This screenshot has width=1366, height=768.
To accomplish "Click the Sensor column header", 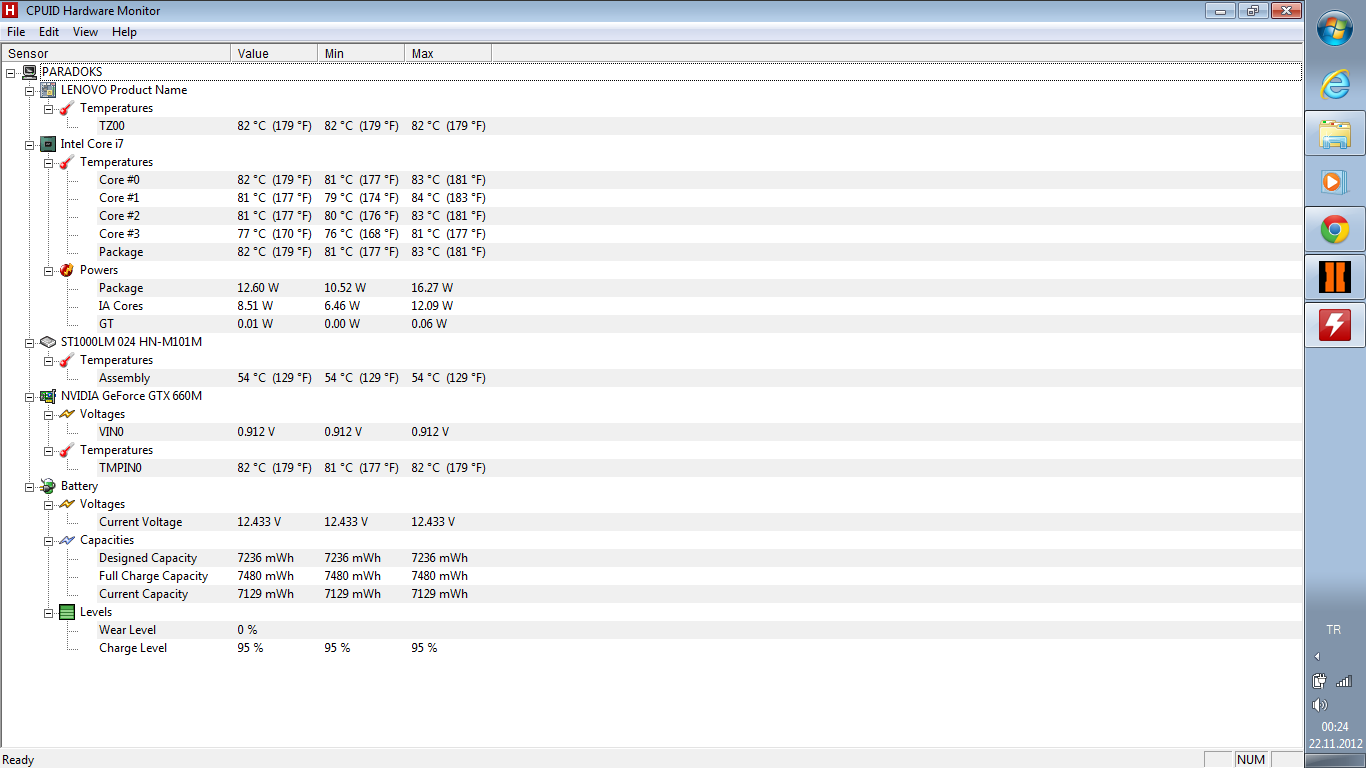I will 116,53.
